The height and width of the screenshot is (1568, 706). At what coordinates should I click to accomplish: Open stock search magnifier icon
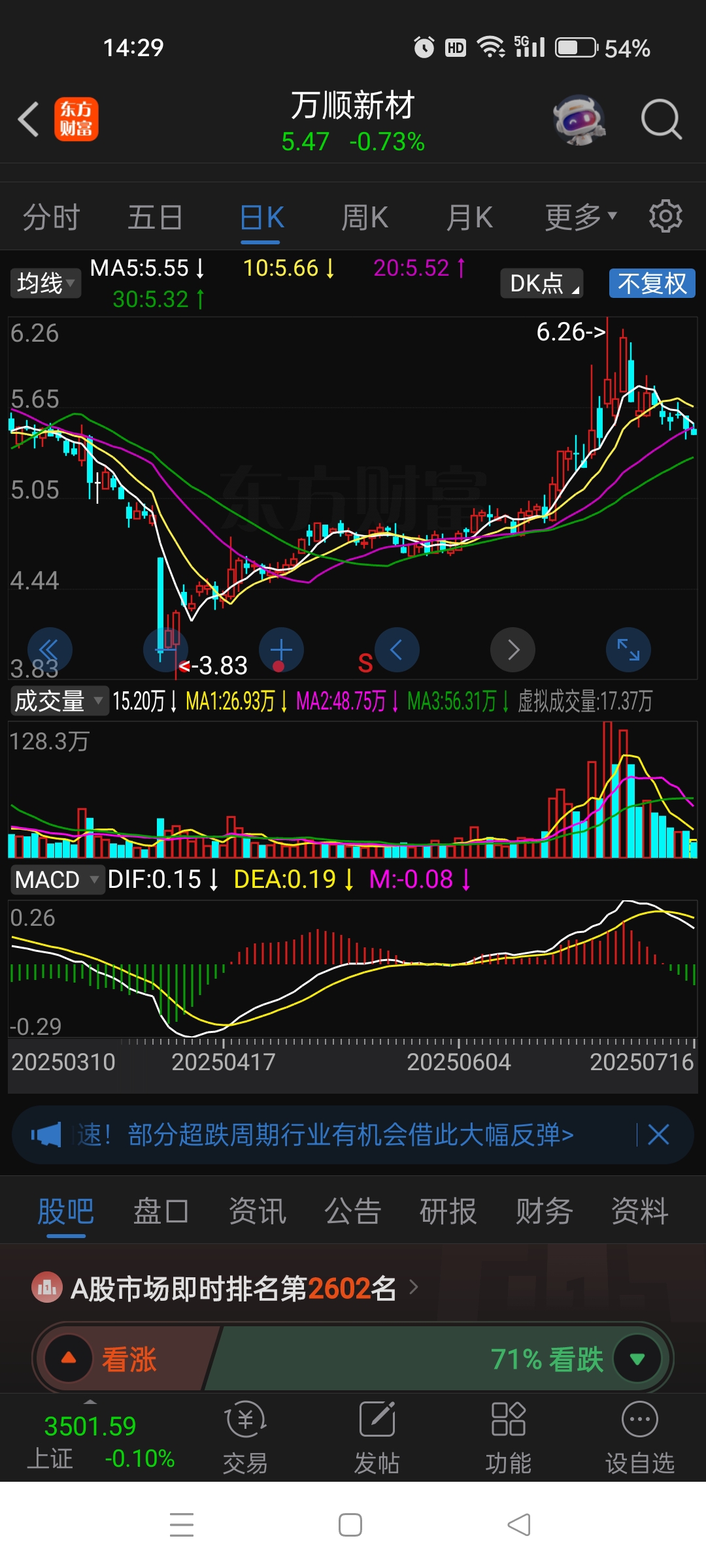point(662,120)
